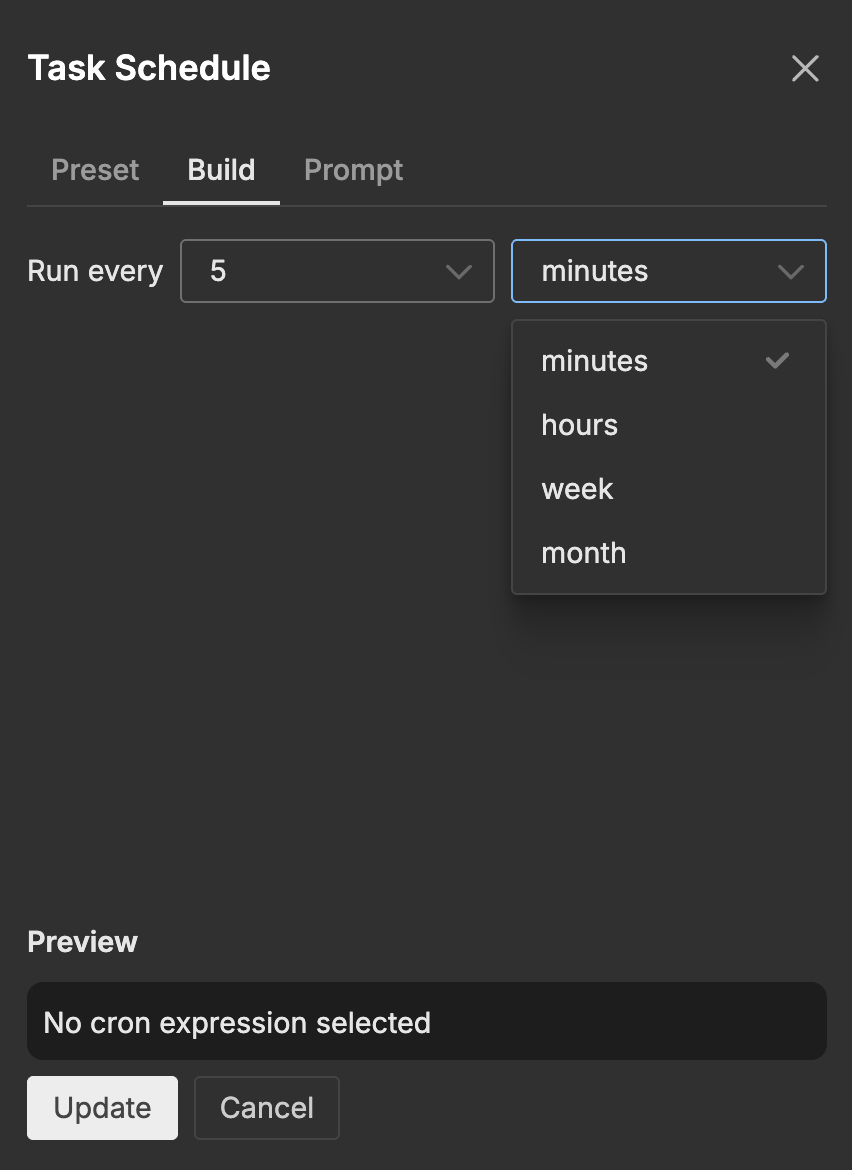
Task: Select week from the unit list
Action: [x=577, y=489]
